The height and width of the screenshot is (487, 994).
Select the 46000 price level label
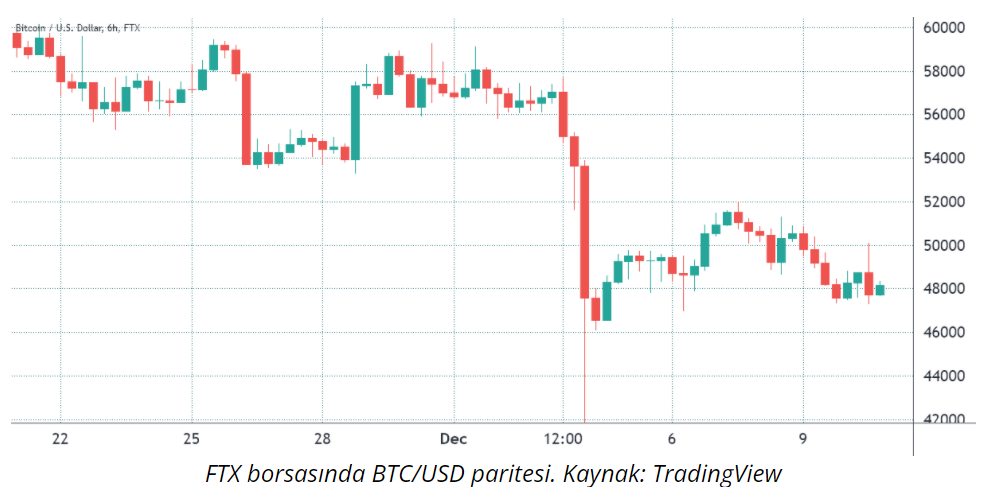coord(944,332)
